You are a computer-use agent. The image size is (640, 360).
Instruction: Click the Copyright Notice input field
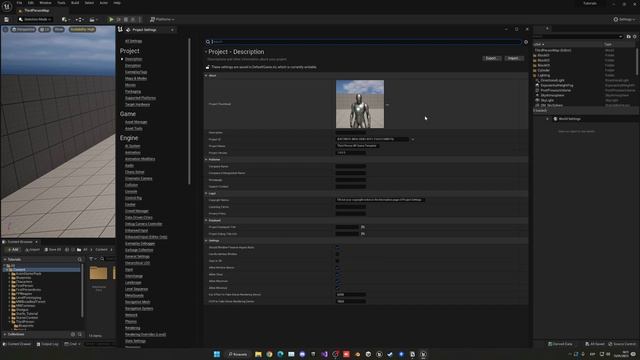click(380, 200)
